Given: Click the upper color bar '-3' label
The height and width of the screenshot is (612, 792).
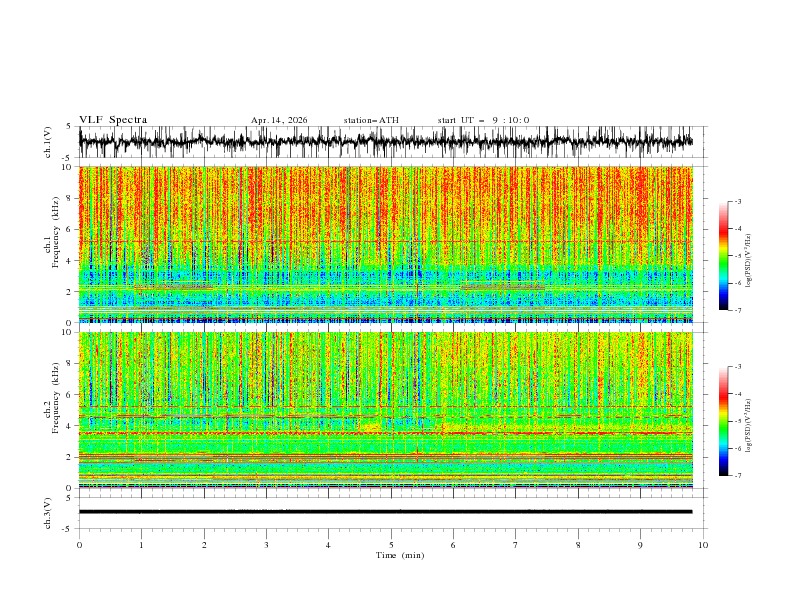Looking at the screenshot, I should pyautogui.click(x=737, y=201).
